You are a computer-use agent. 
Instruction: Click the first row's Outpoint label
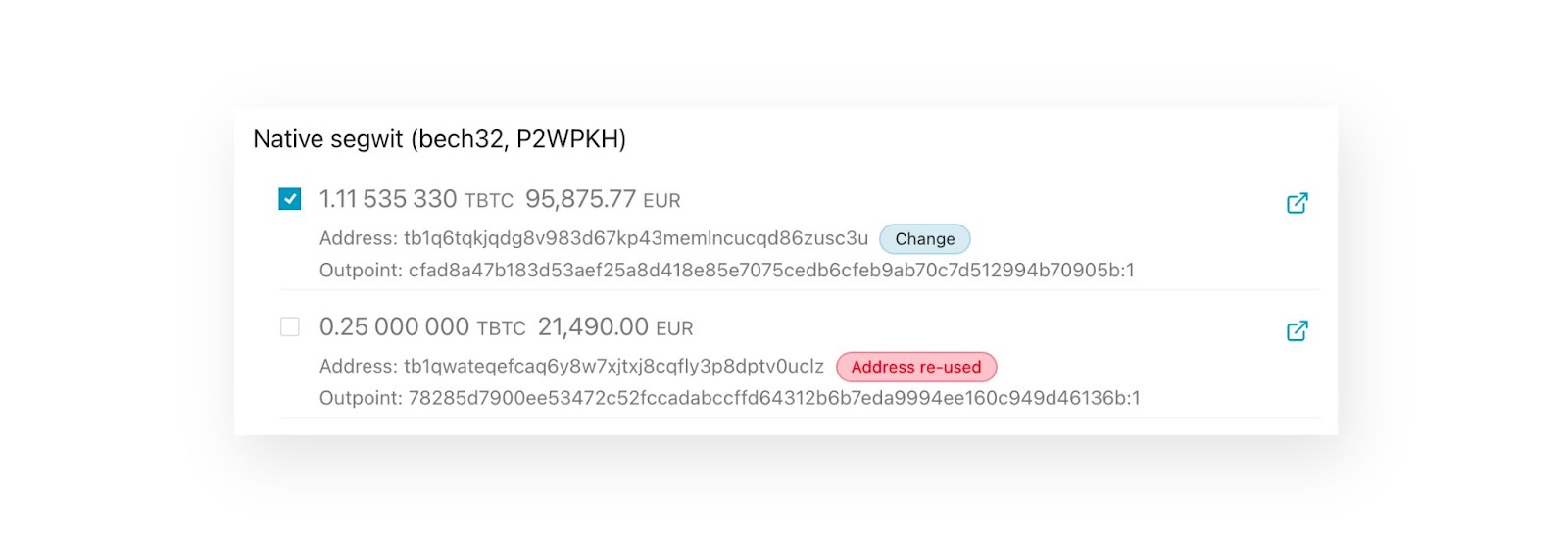pyautogui.click(x=361, y=270)
